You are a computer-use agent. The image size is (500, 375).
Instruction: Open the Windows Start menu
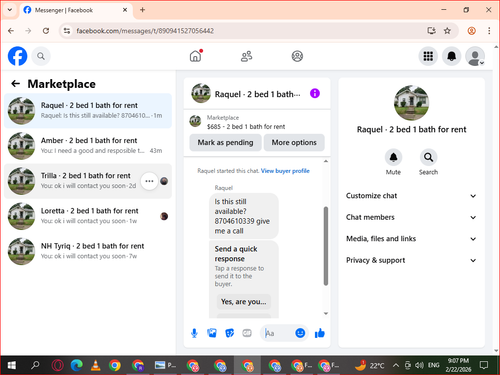click(12, 365)
